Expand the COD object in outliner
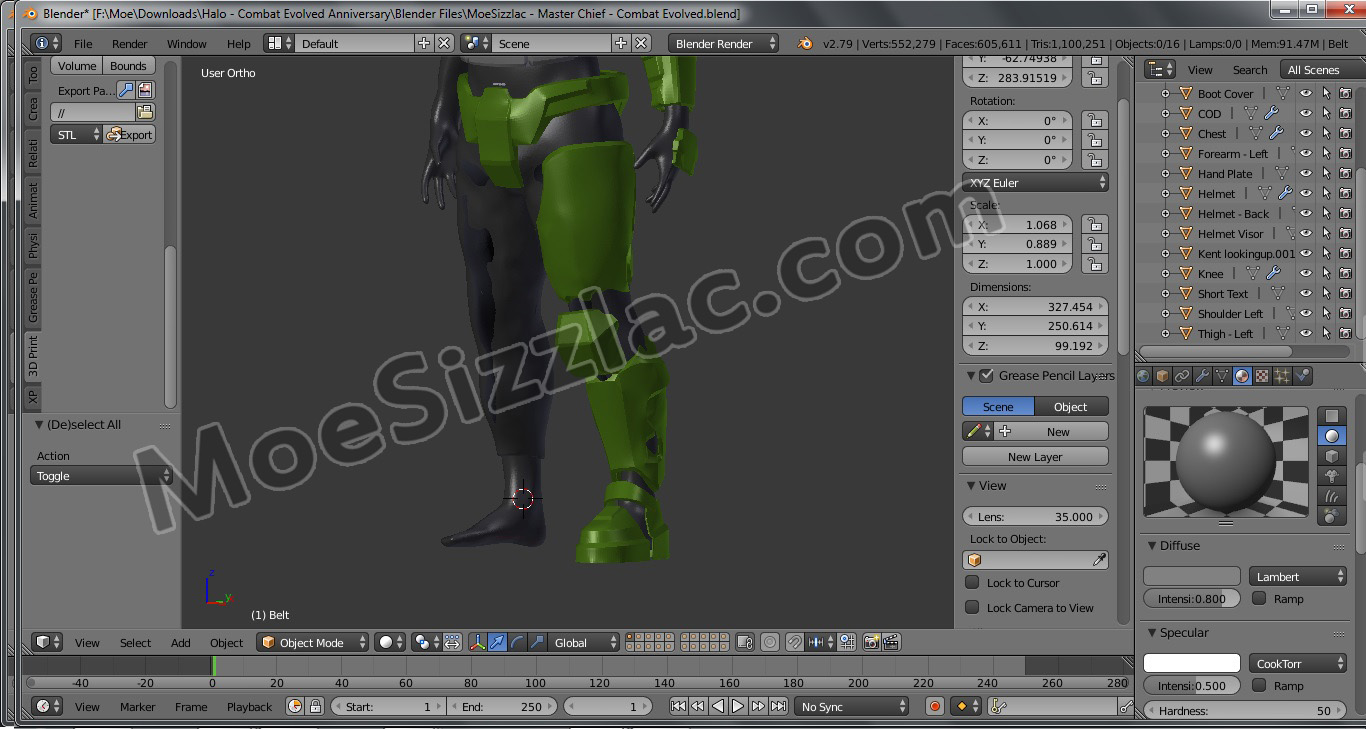 pos(1165,113)
